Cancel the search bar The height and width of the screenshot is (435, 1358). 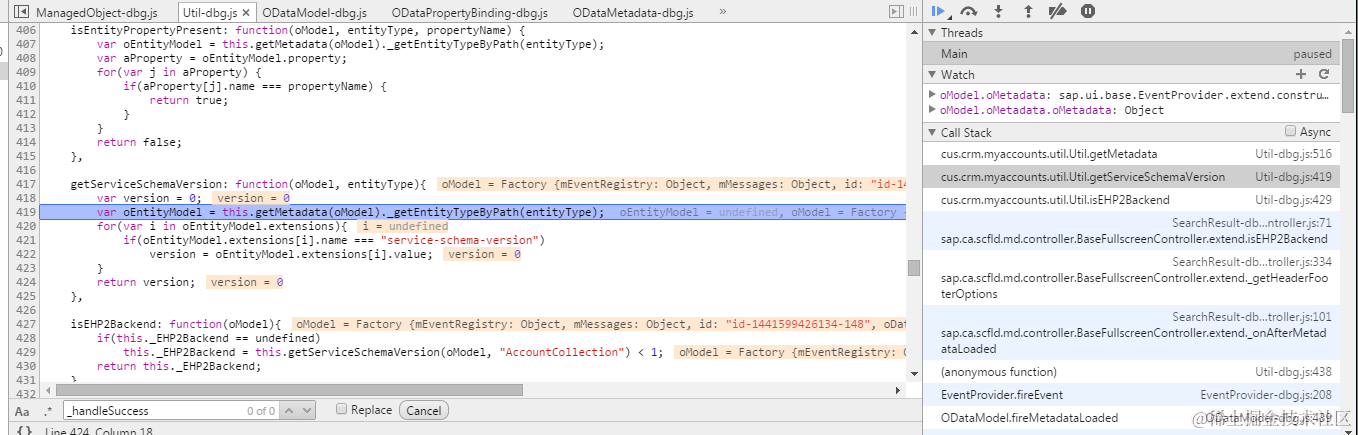coord(423,411)
